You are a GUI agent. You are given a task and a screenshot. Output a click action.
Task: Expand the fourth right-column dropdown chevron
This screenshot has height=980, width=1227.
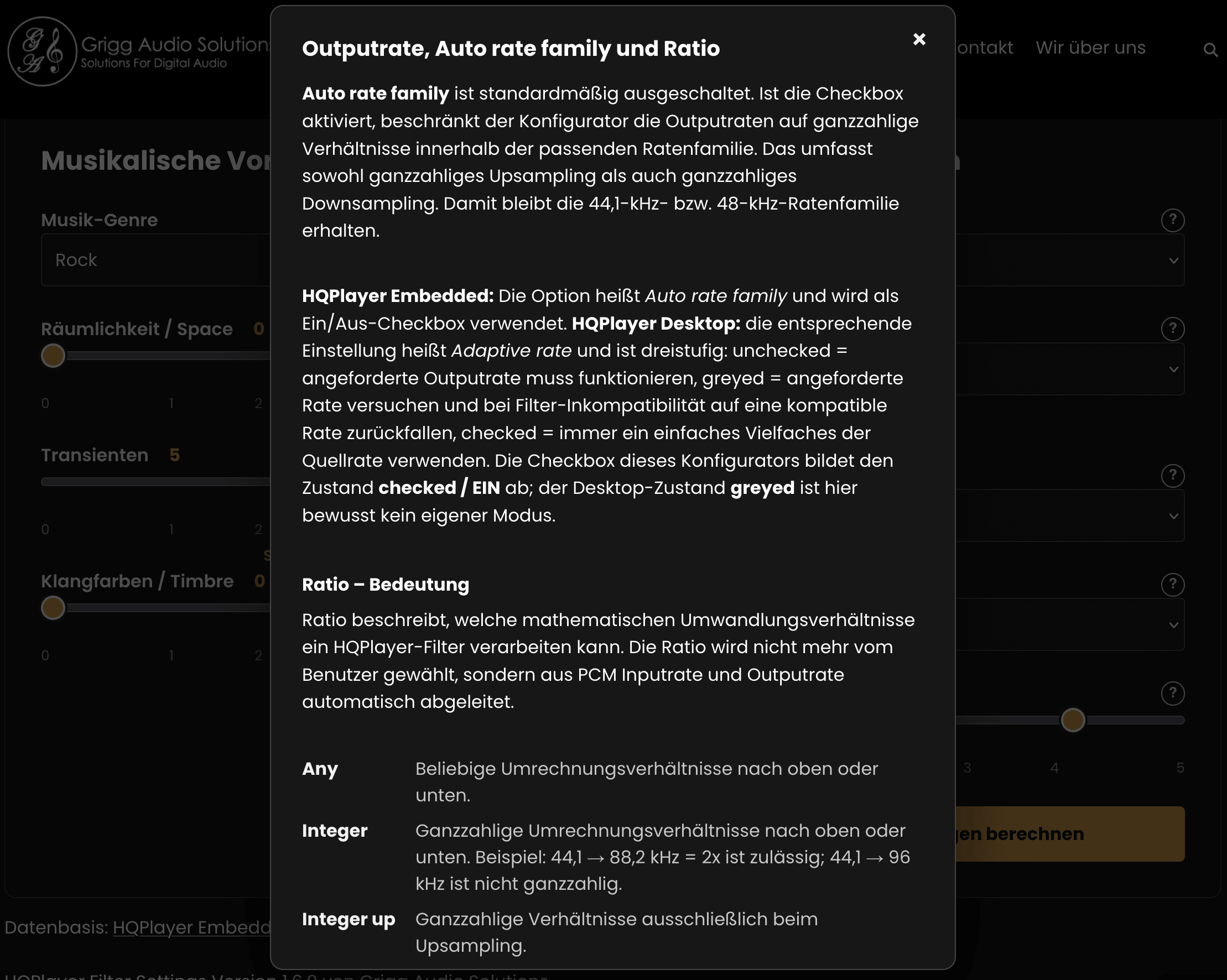(x=1173, y=625)
